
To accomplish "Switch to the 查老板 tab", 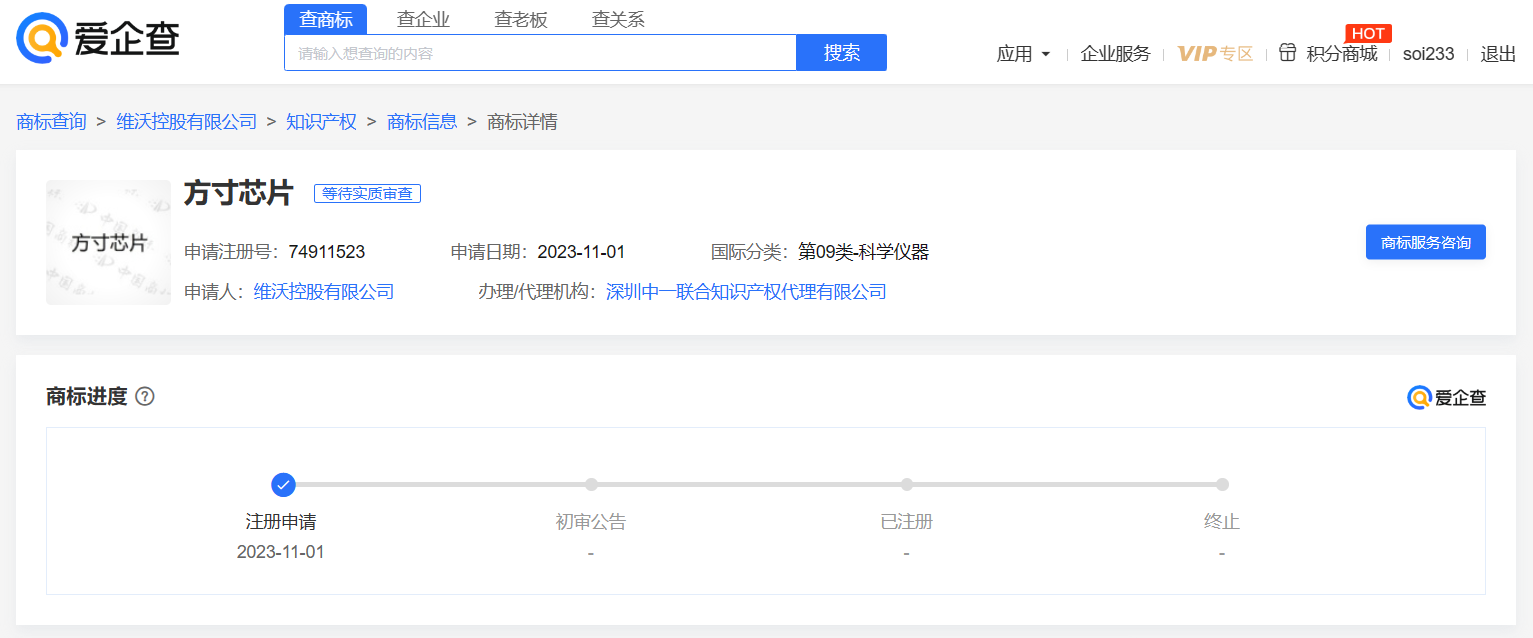I will click(521, 19).
